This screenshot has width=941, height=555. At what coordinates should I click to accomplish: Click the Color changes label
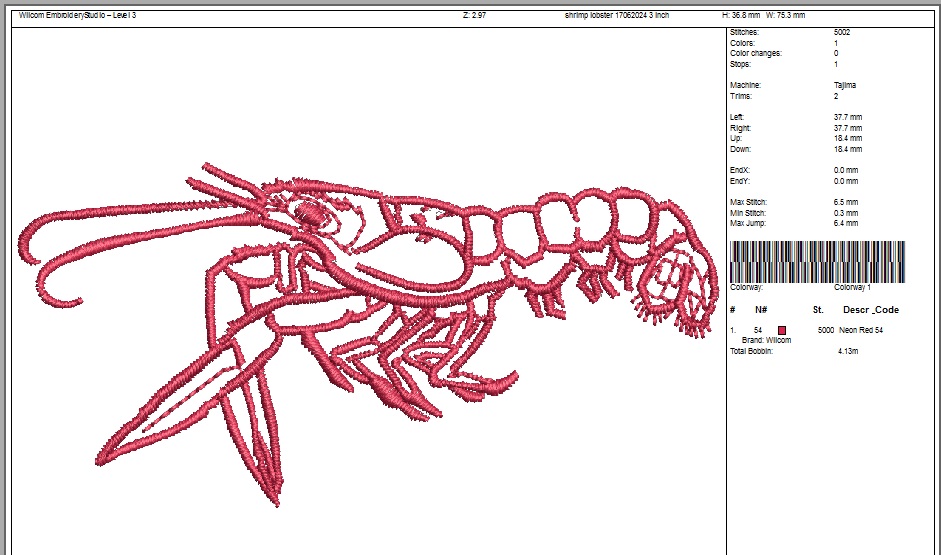click(756, 54)
